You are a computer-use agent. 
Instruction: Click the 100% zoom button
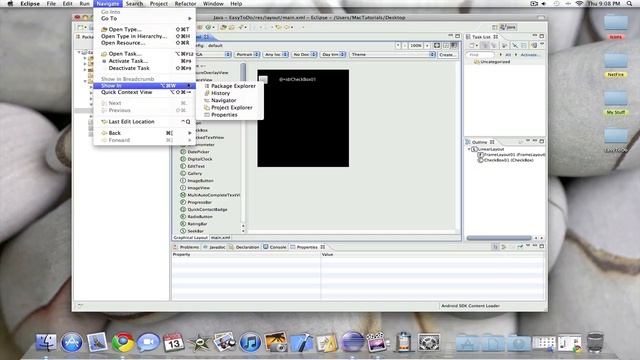(x=416, y=45)
